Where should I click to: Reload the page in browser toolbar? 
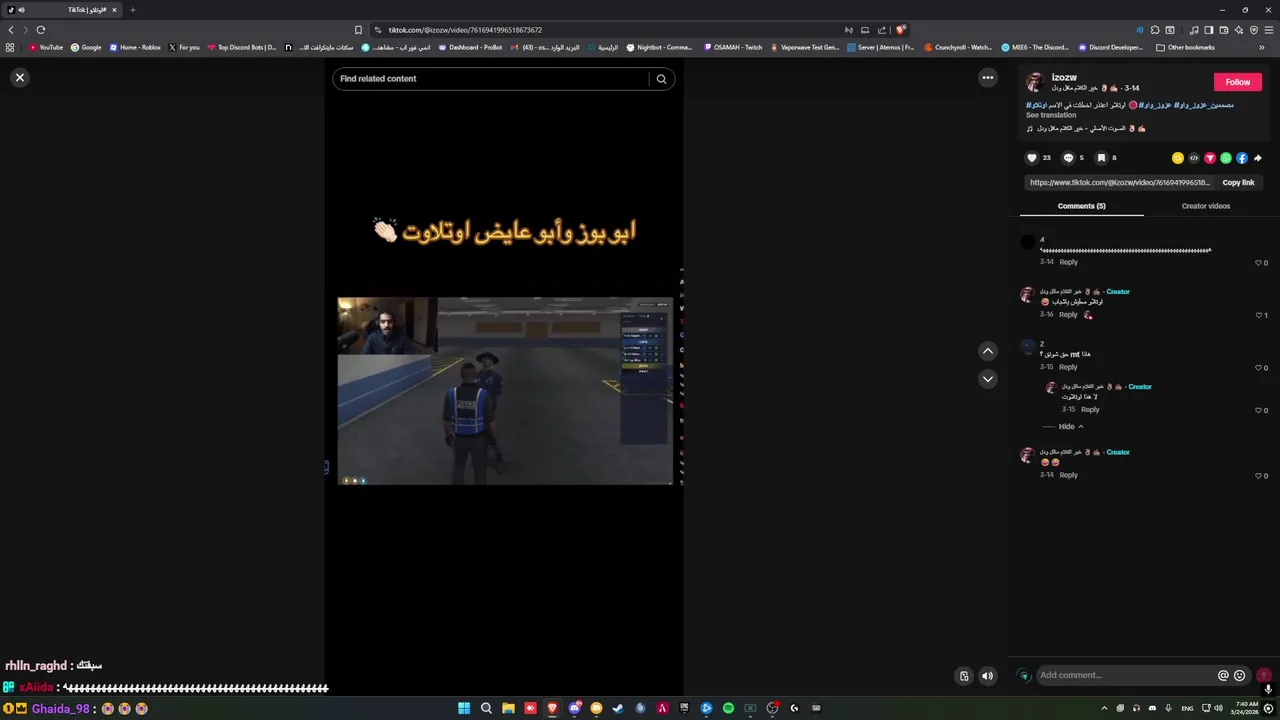coord(41,30)
